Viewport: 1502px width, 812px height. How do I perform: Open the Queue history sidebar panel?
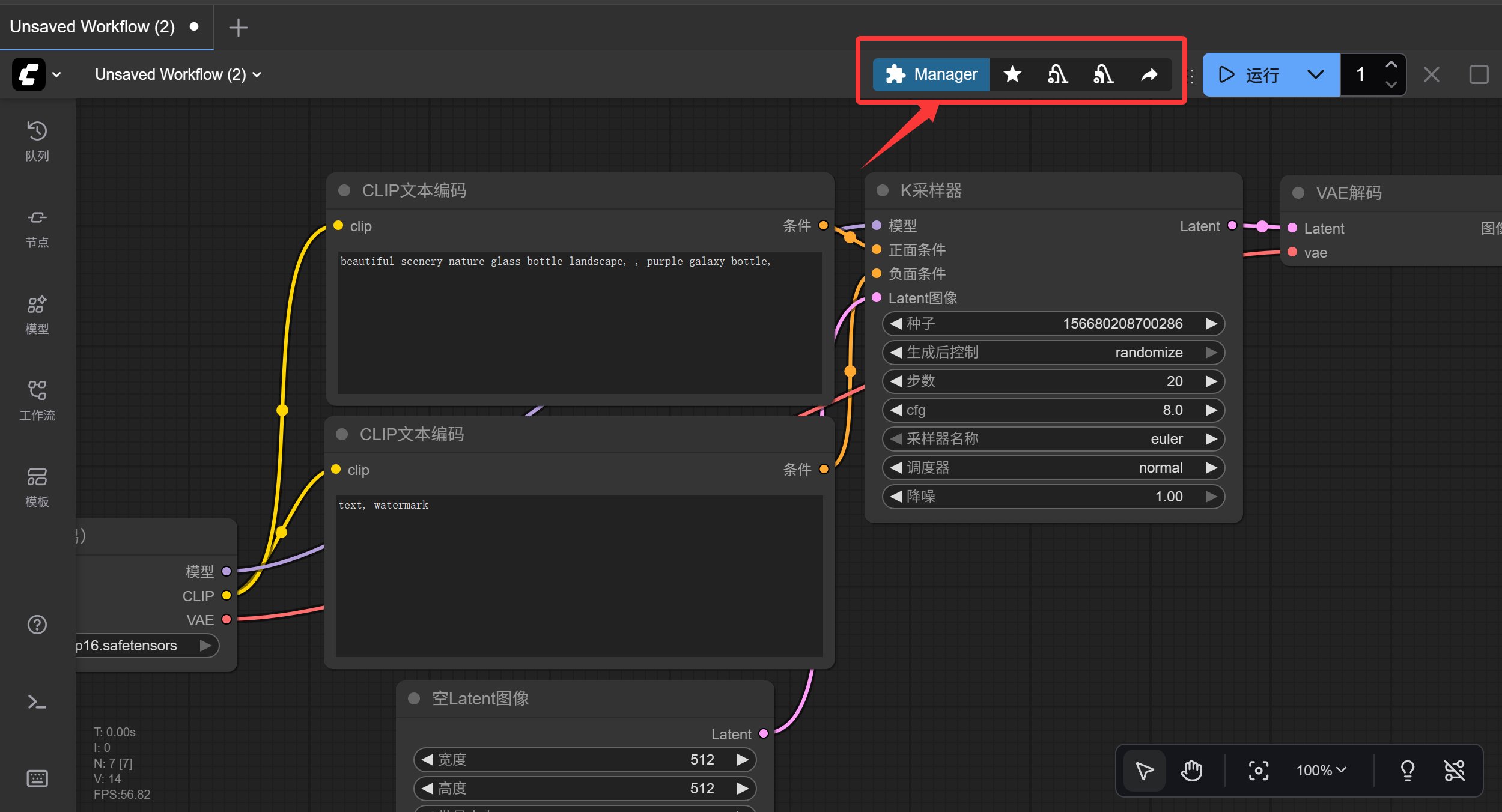coord(37,141)
